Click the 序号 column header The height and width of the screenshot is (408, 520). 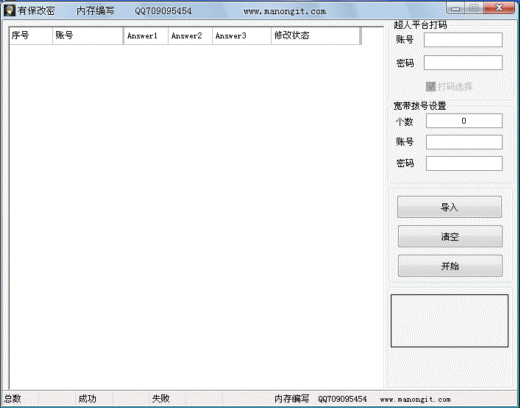[31, 35]
